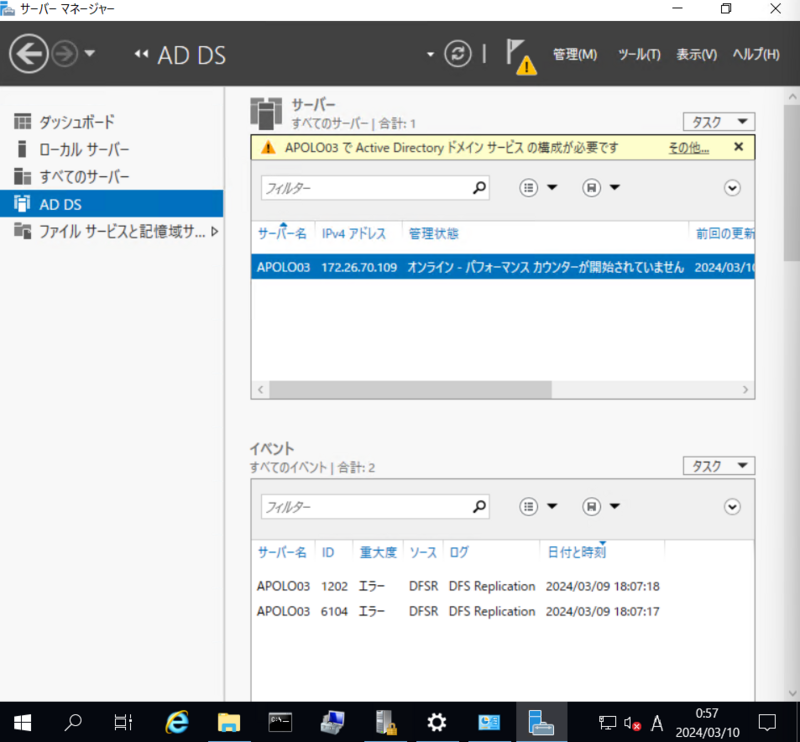Viewport: 800px width, 742px height.
Task: Open the 表示(V) menu
Action: click(696, 54)
